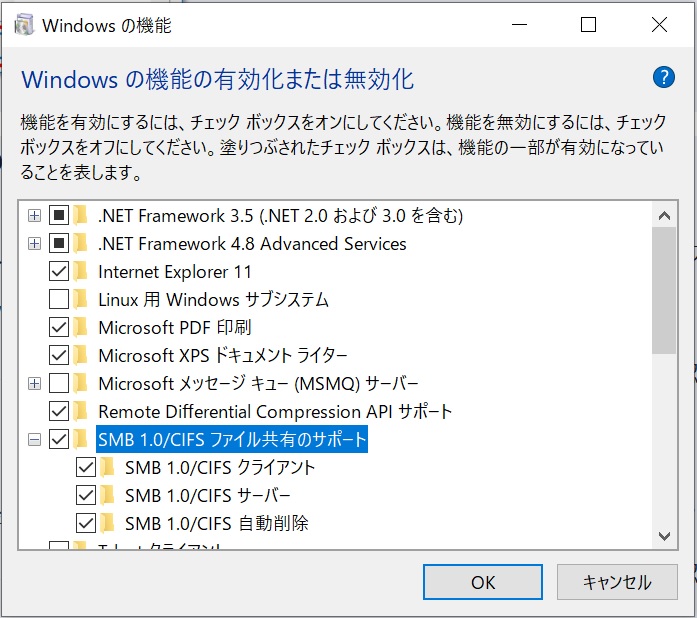Select the Remote Differential Compression API サポート item
This screenshot has height=618, width=697.
click(275, 411)
